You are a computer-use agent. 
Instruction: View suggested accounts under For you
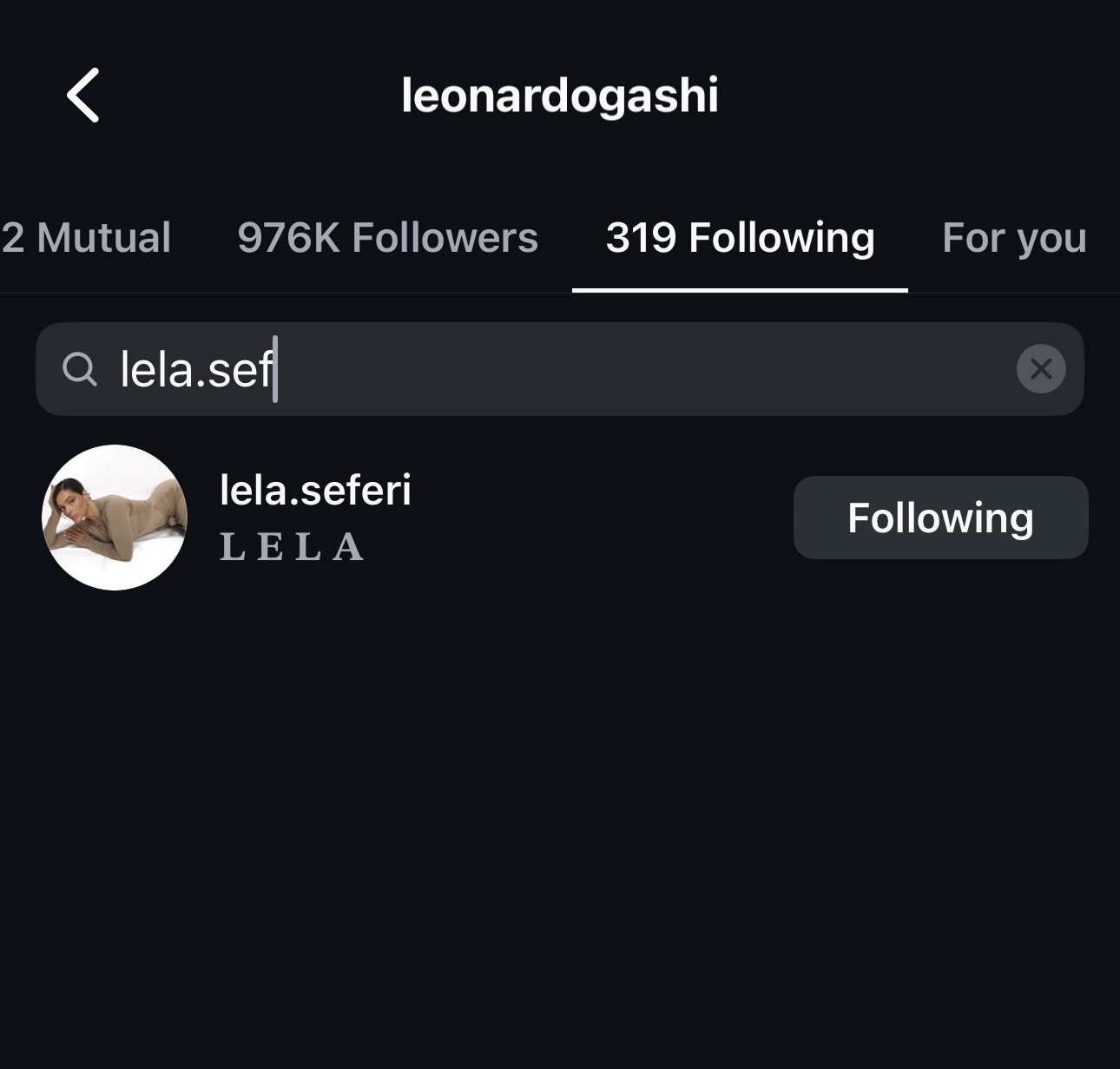coord(1014,238)
